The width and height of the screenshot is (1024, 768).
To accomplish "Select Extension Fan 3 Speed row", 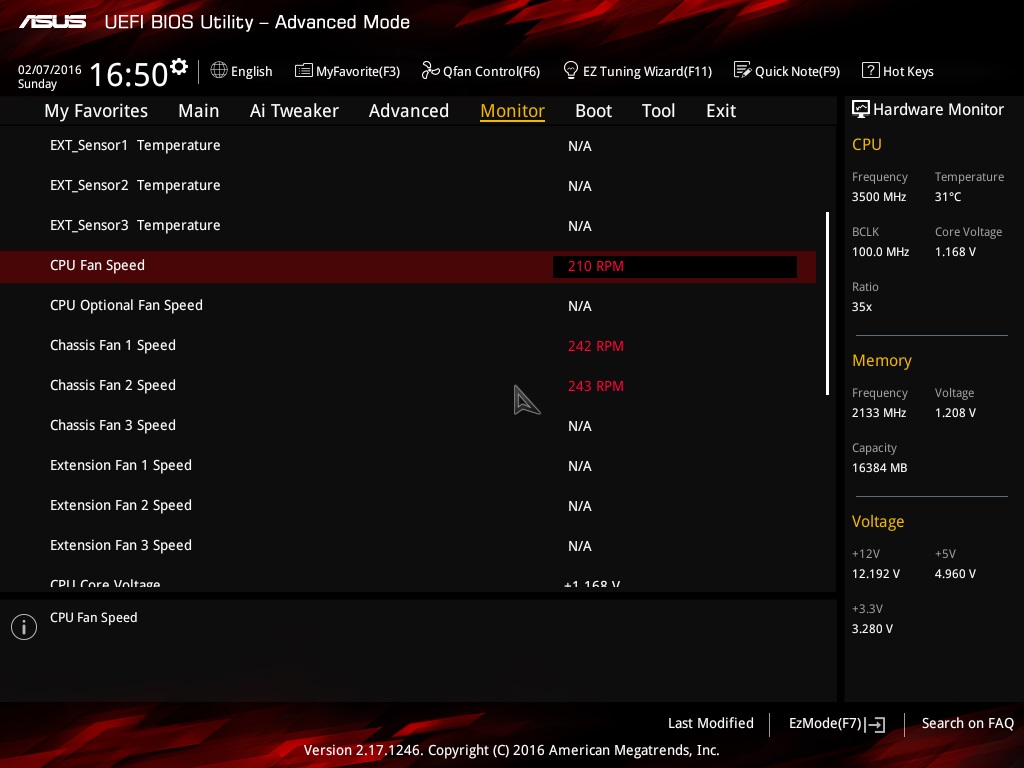I will (408, 545).
